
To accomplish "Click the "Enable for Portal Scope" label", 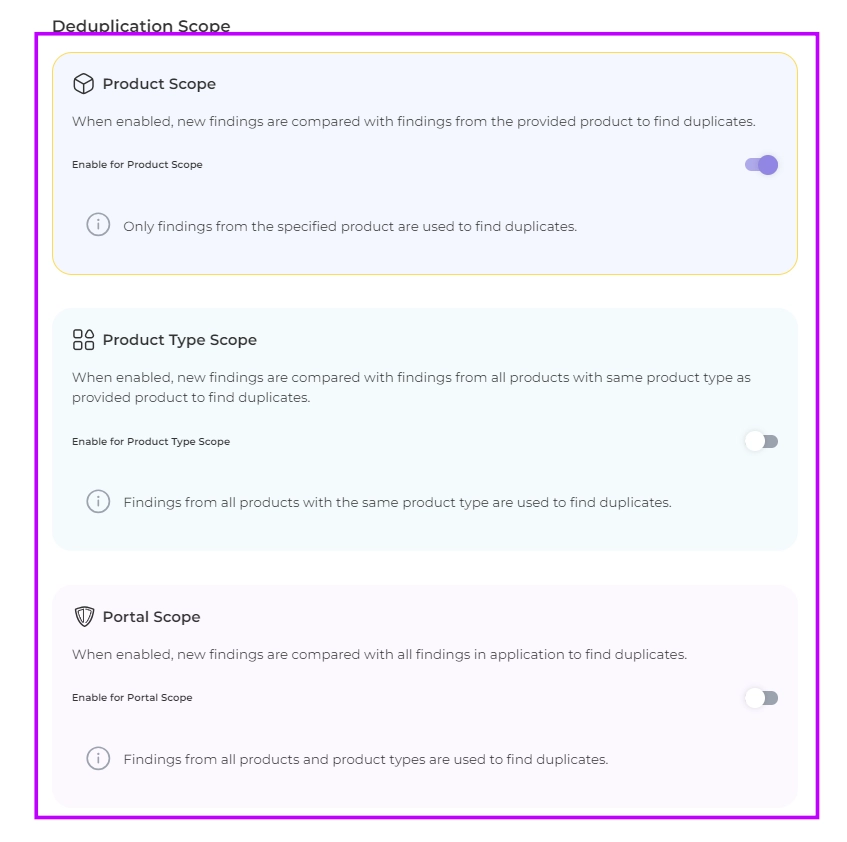I will click(x=132, y=698).
